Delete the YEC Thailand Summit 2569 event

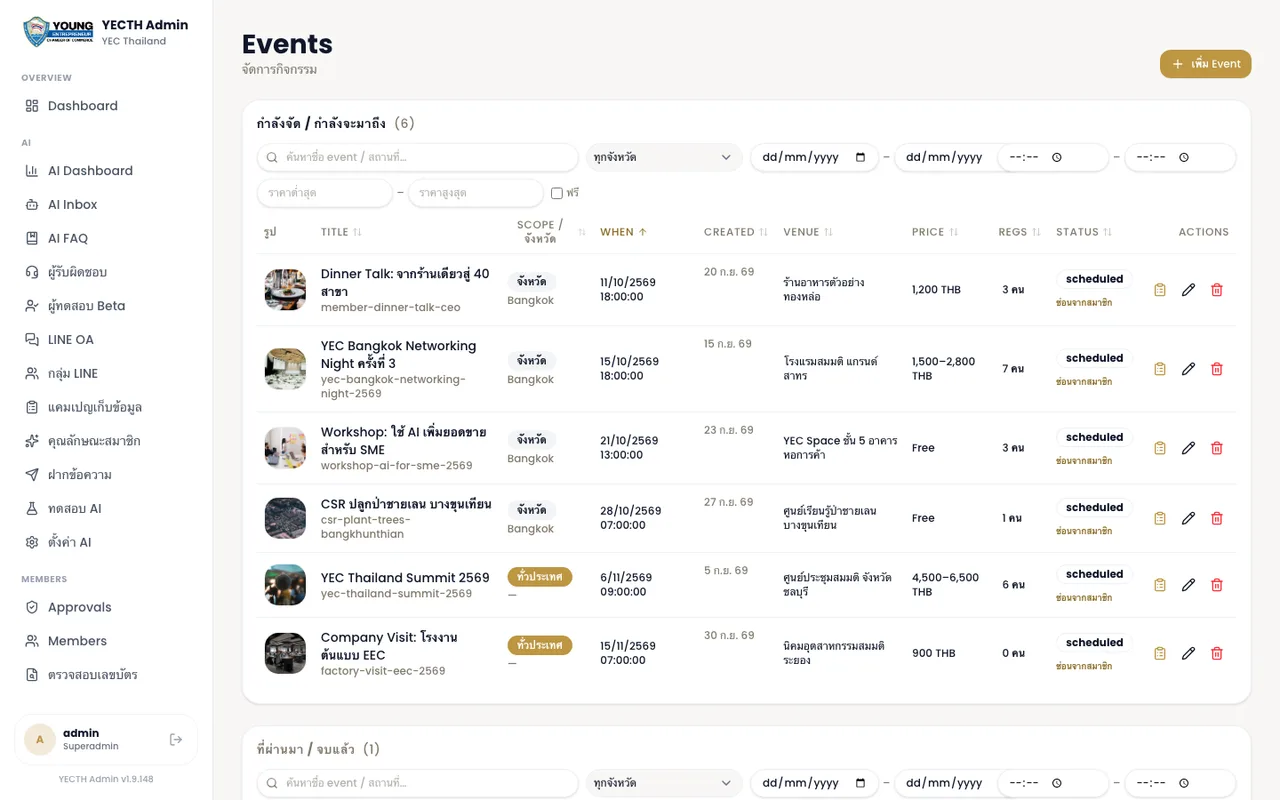[1217, 585]
